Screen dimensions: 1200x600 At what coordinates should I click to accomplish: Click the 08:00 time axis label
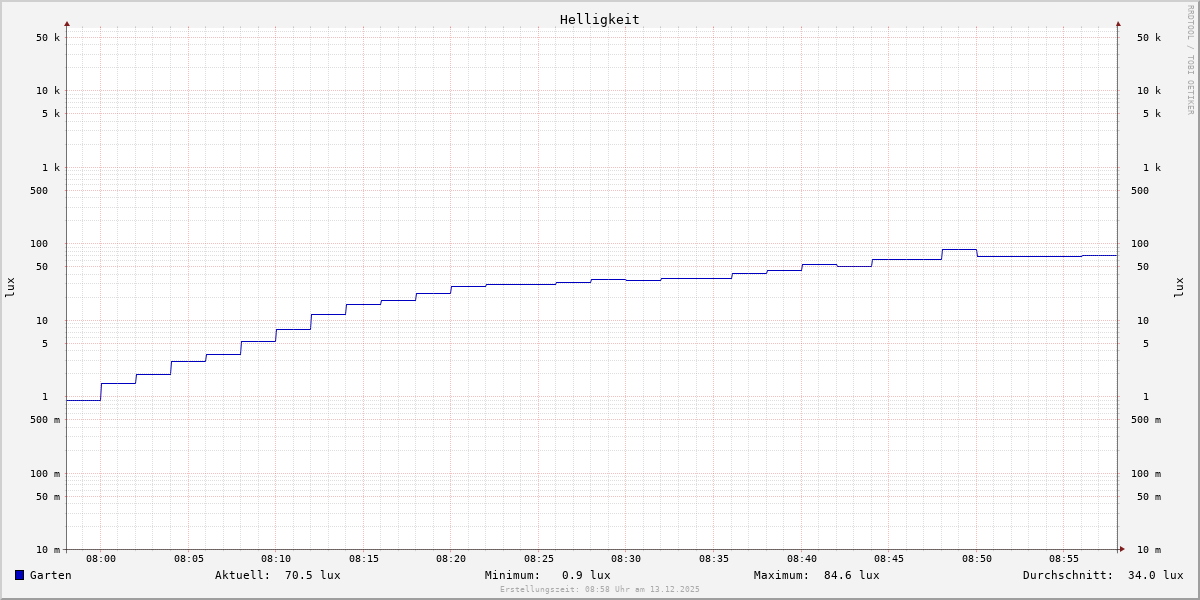click(x=101, y=559)
